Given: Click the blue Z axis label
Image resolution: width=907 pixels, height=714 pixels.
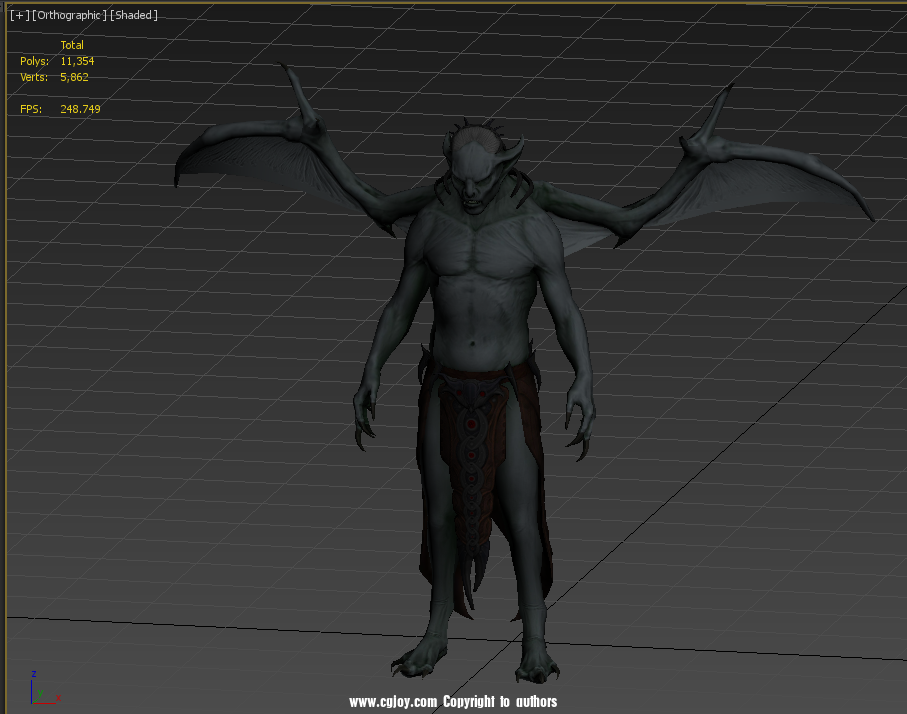Looking at the screenshot, I should tap(34, 674).
